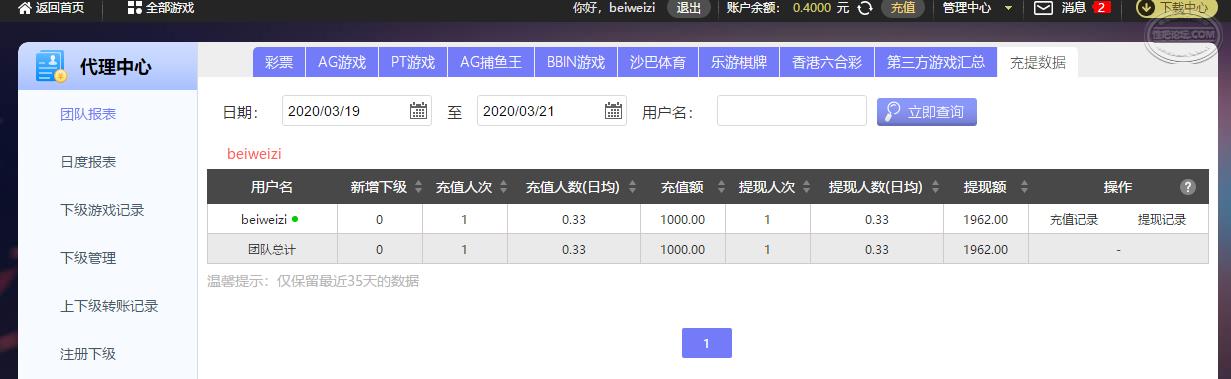This screenshot has width=1231, height=379.
Task: Open the messages envelope icon
Action: (x=1043, y=8)
